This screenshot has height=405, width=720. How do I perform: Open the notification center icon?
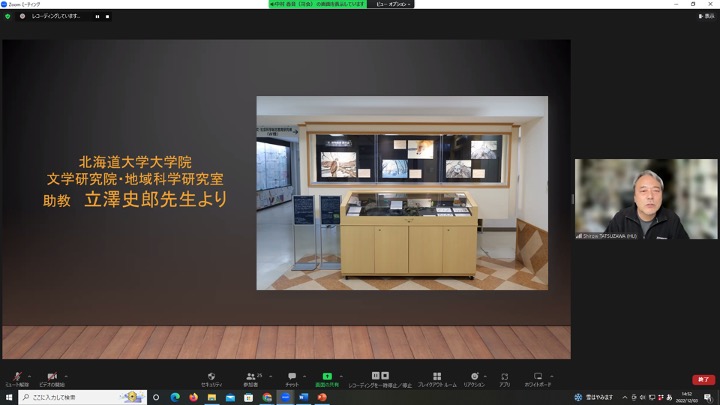[708, 397]
